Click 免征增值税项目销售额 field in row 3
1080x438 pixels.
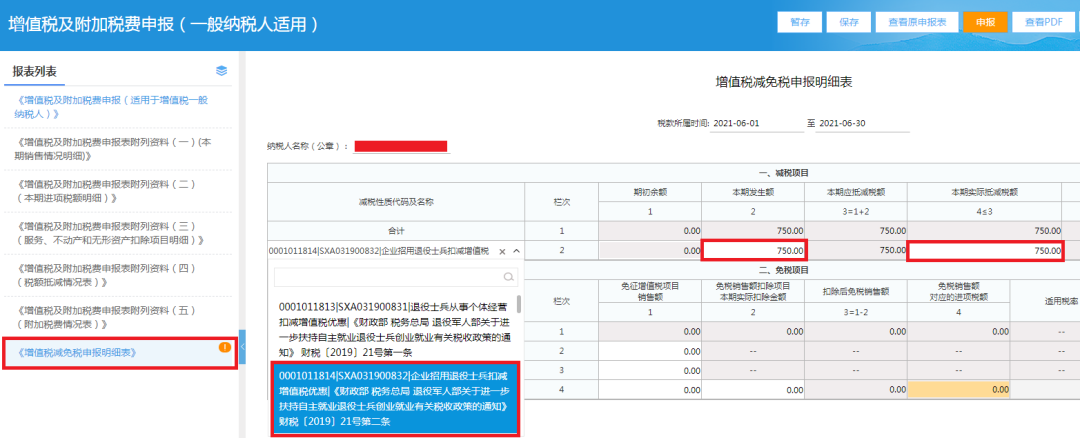tap(650, 371)
